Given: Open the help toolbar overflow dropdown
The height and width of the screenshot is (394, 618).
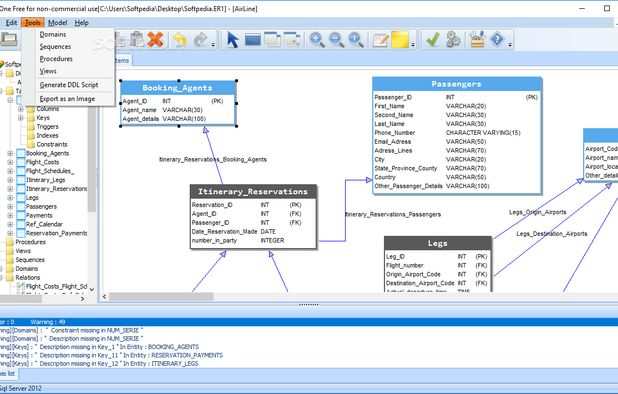Looking at the screenshot, I should (x=510, y=45).
